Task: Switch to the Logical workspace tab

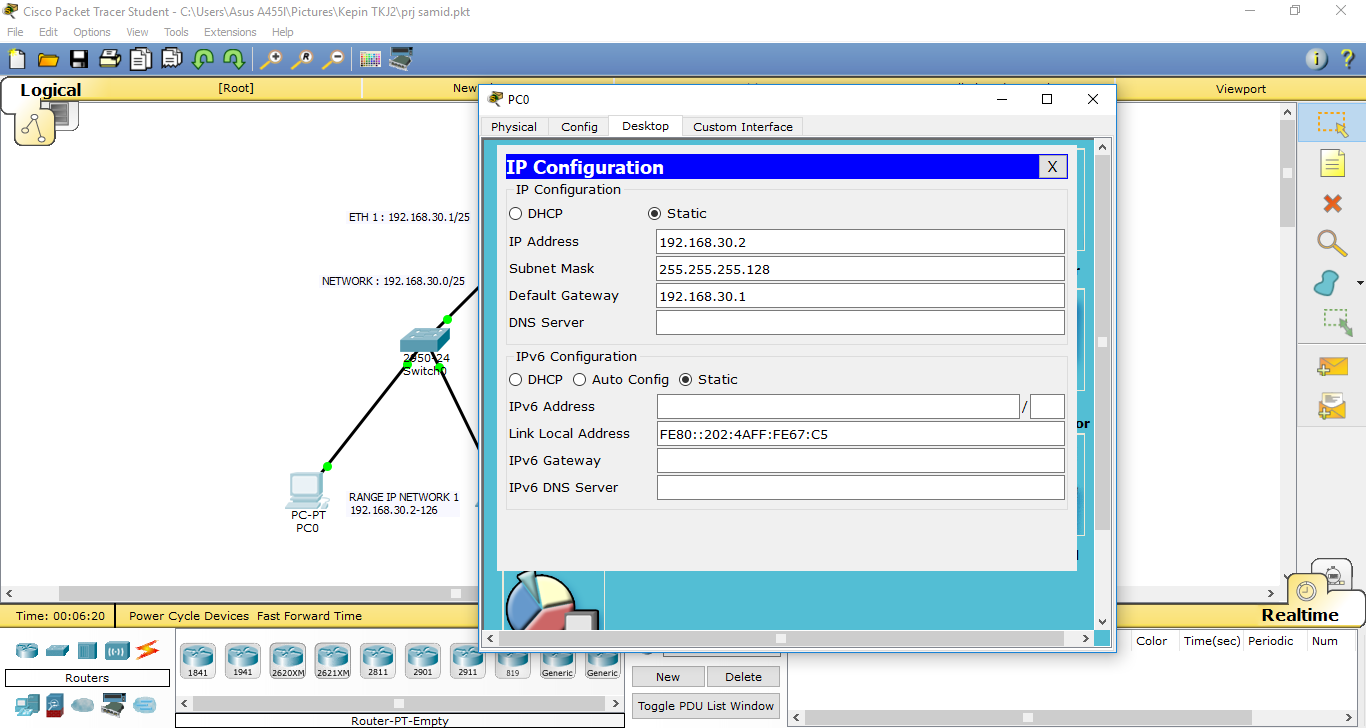Action: click(50, 90)
